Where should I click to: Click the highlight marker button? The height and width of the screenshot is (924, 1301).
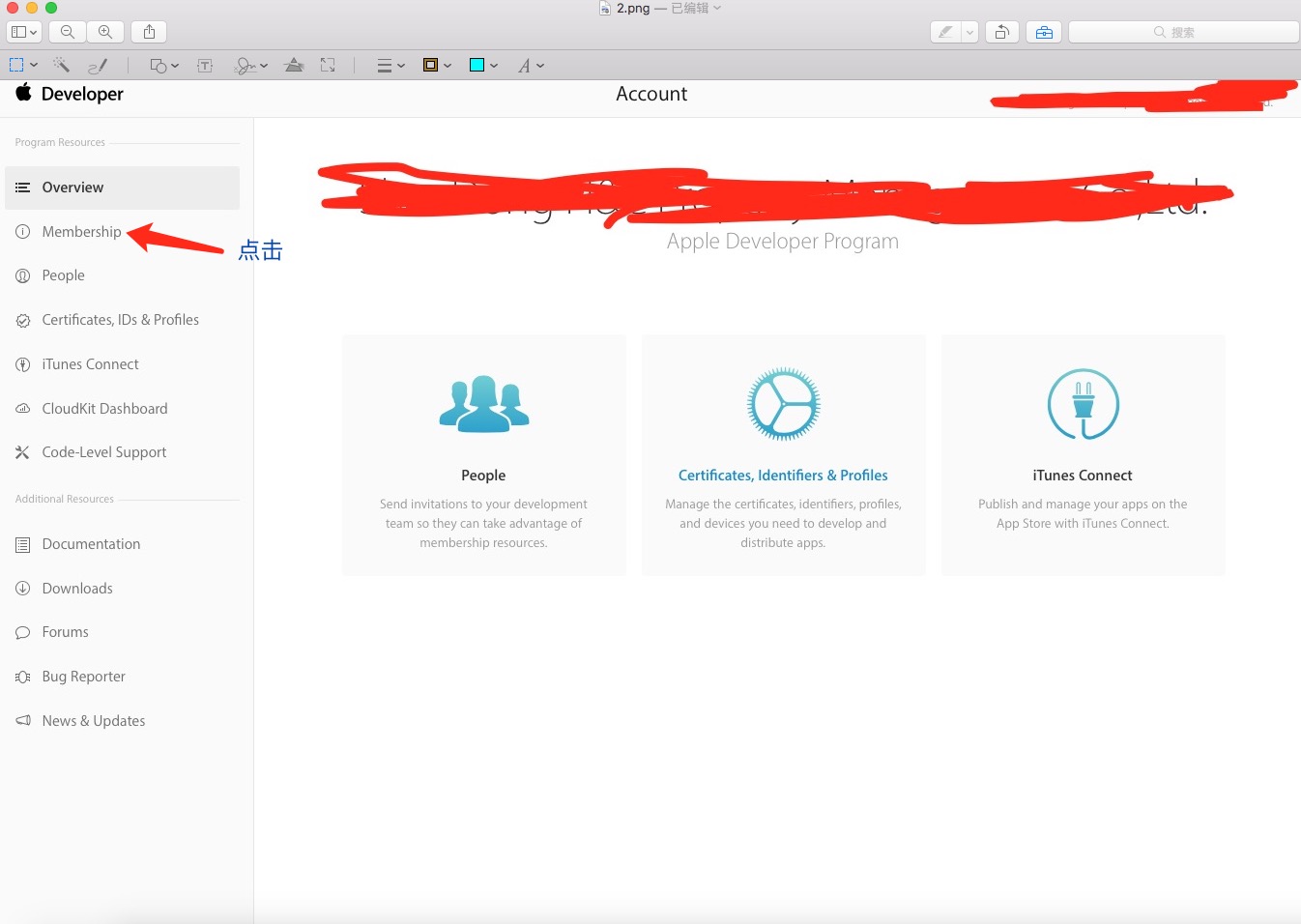click(945, 32)
